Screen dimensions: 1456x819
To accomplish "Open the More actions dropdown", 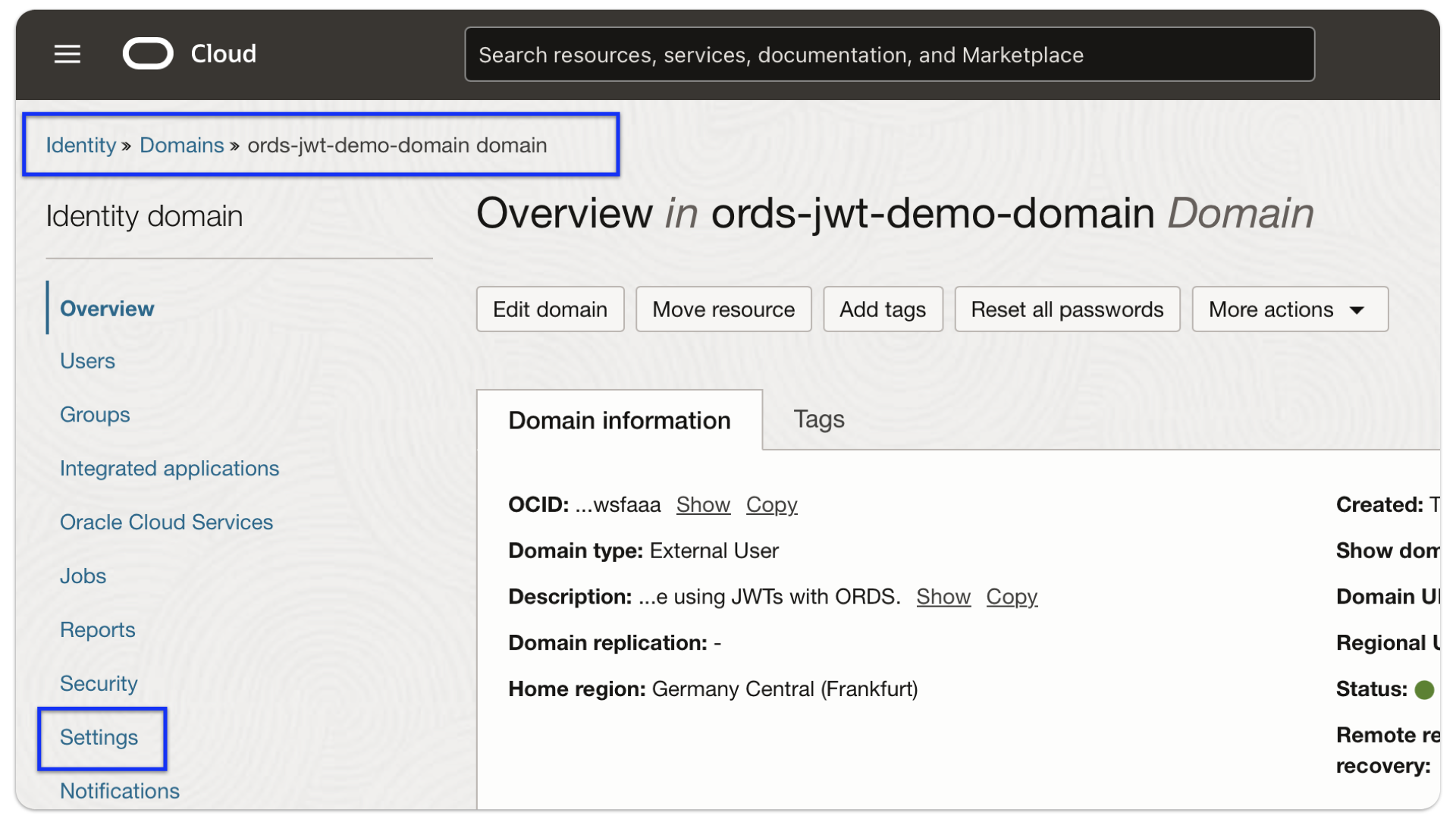I will point(1288,309).
